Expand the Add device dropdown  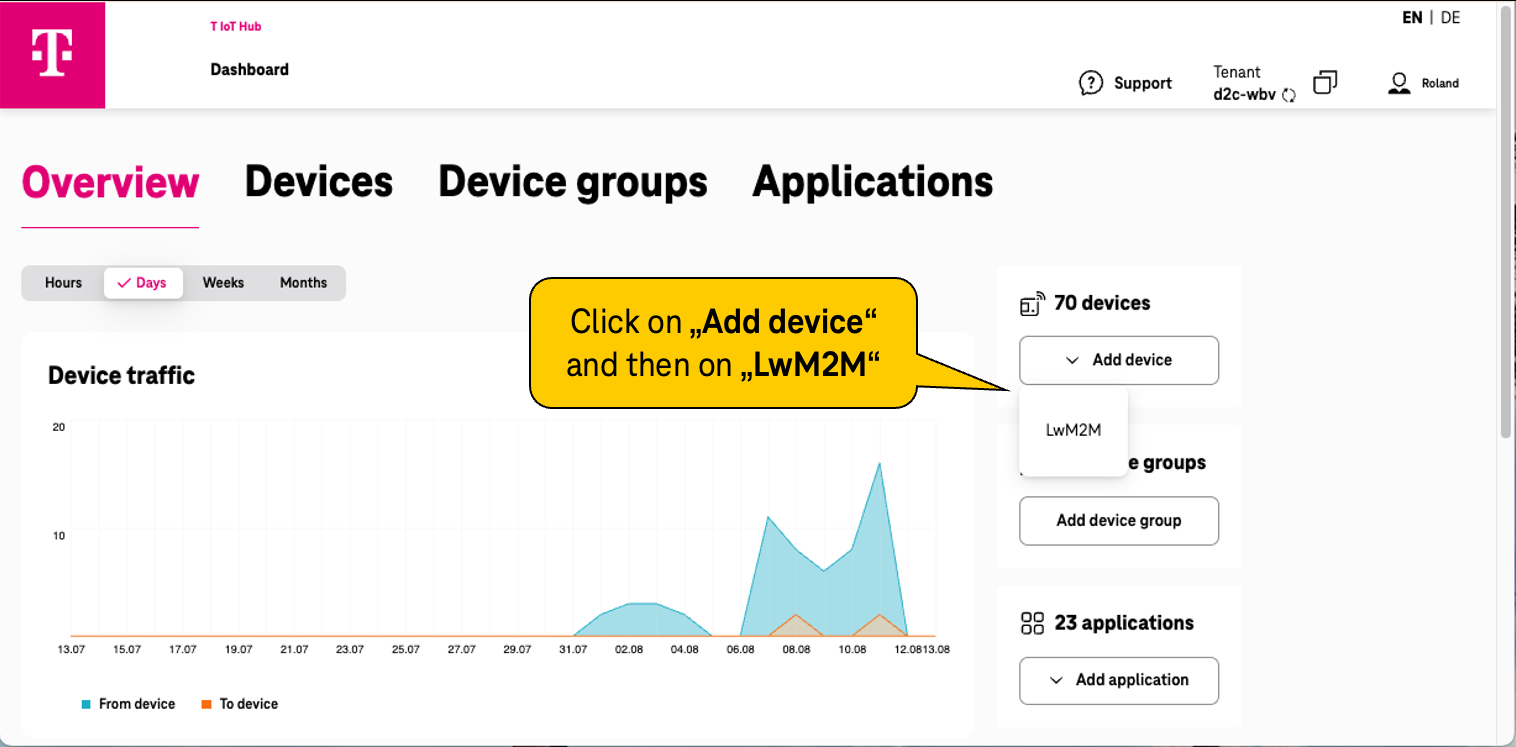click(x=1118, y=360)
